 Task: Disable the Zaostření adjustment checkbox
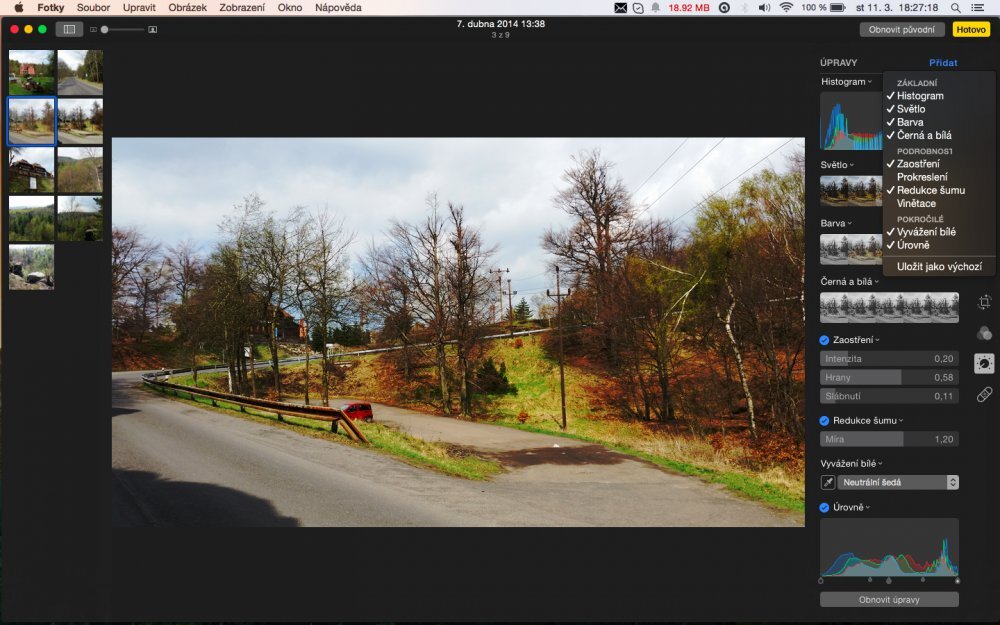pos(825,340)
